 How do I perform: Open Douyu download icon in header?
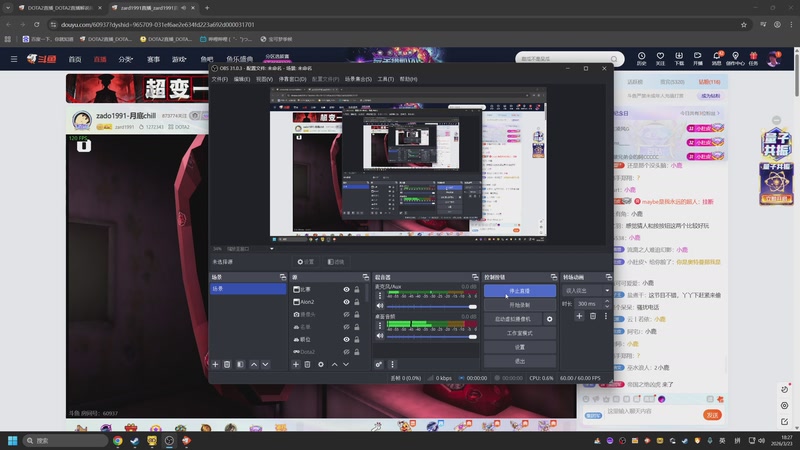[679, 58]
